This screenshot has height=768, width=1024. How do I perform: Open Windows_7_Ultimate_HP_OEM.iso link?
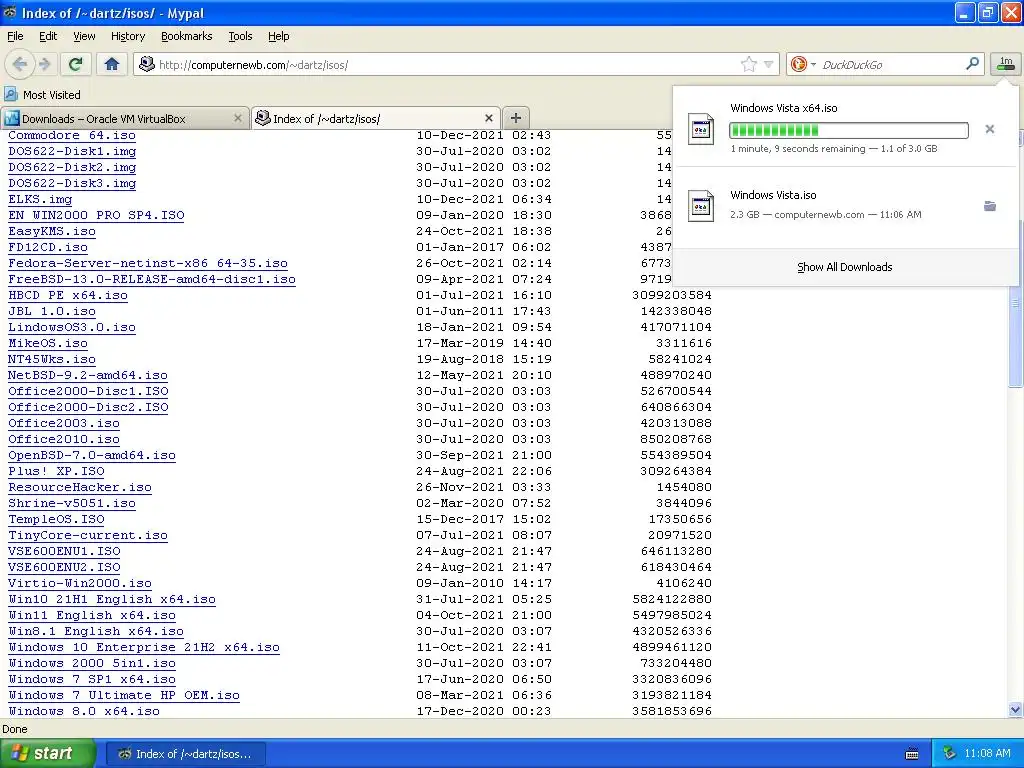[x=123, y=696]
